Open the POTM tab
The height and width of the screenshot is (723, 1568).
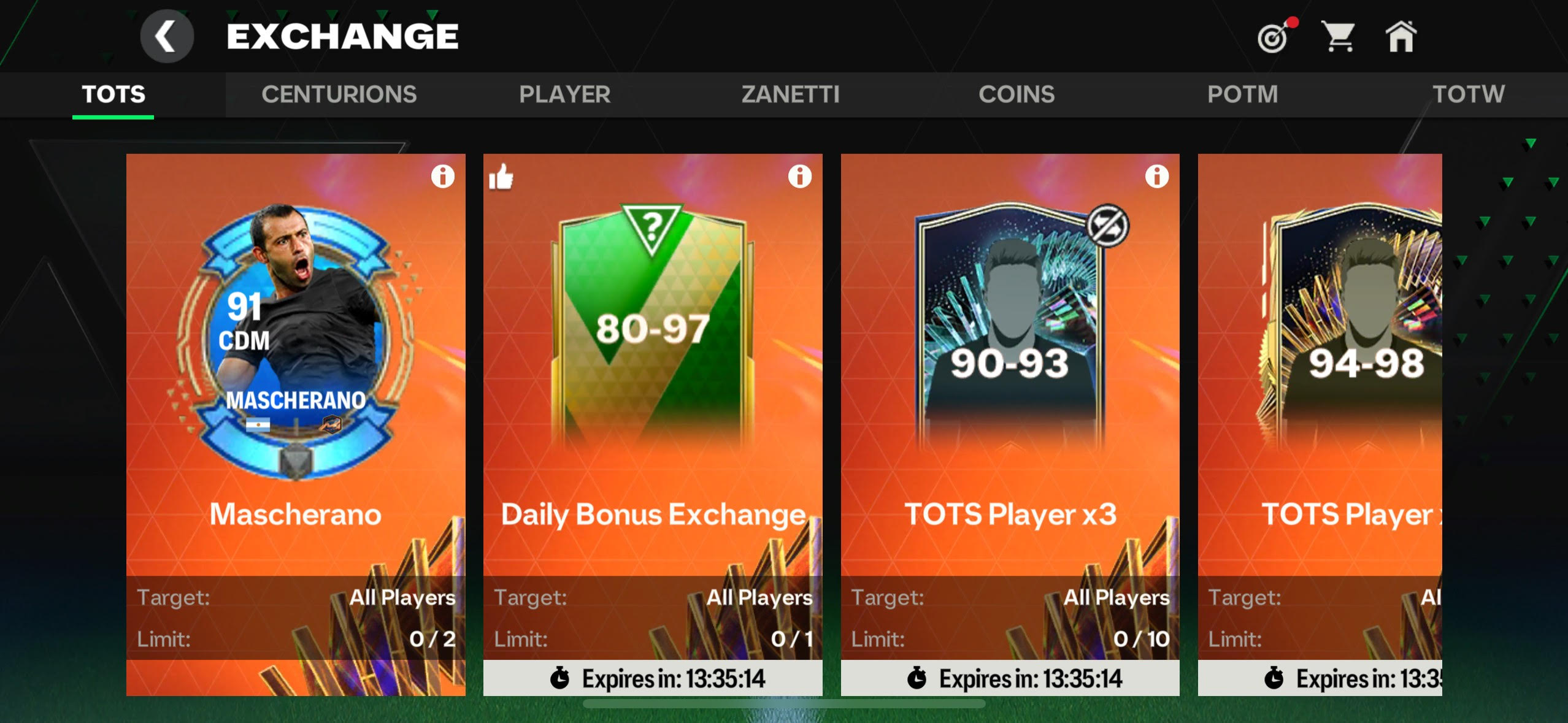click(1242, 94)
